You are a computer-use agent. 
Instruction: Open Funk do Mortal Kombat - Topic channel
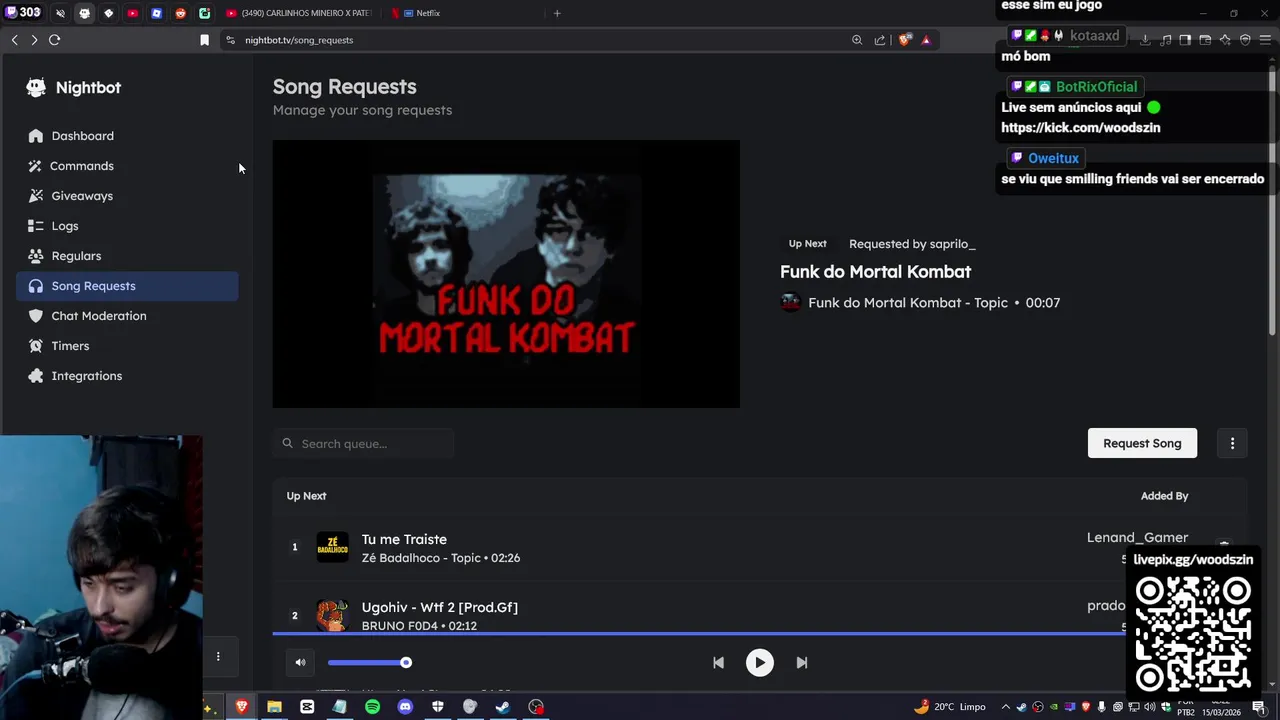pos(907,303)
